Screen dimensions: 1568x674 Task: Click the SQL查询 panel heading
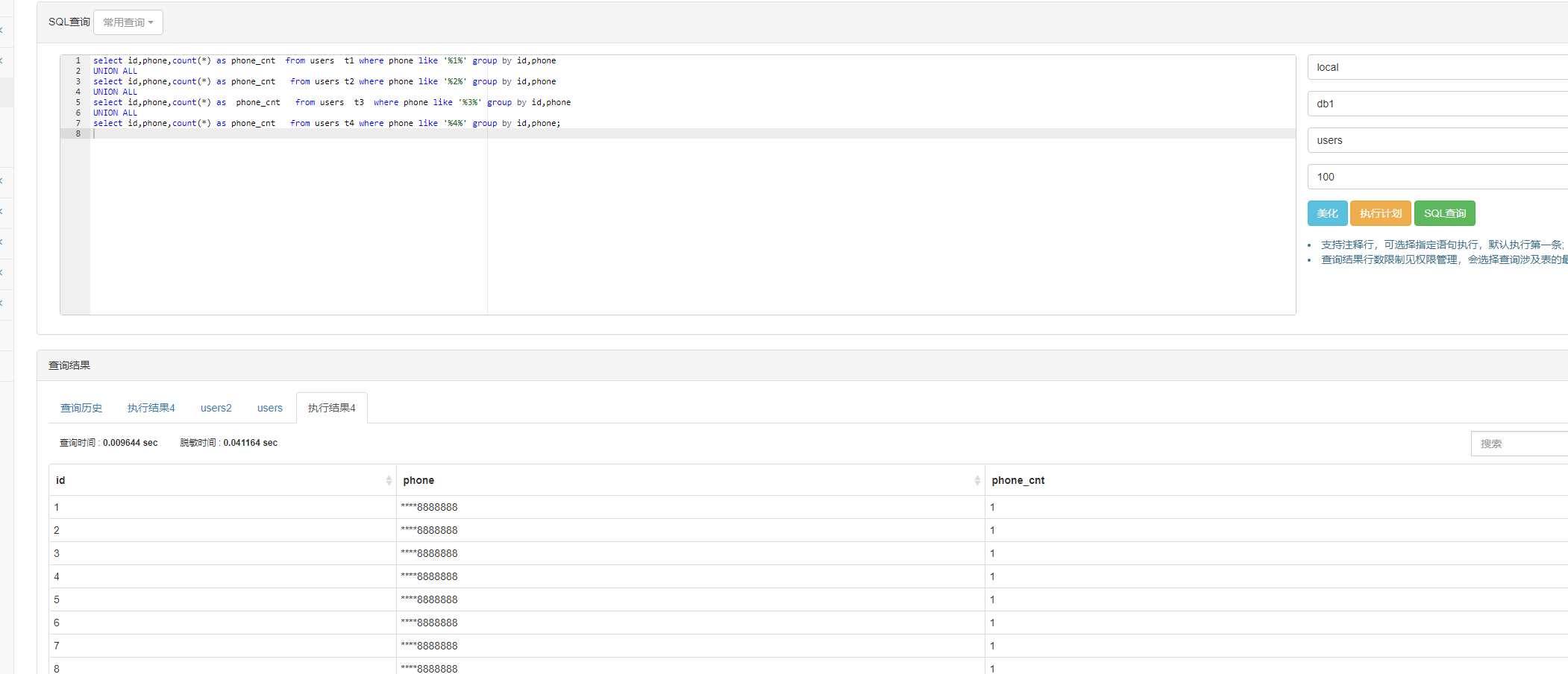pos(69,22)
